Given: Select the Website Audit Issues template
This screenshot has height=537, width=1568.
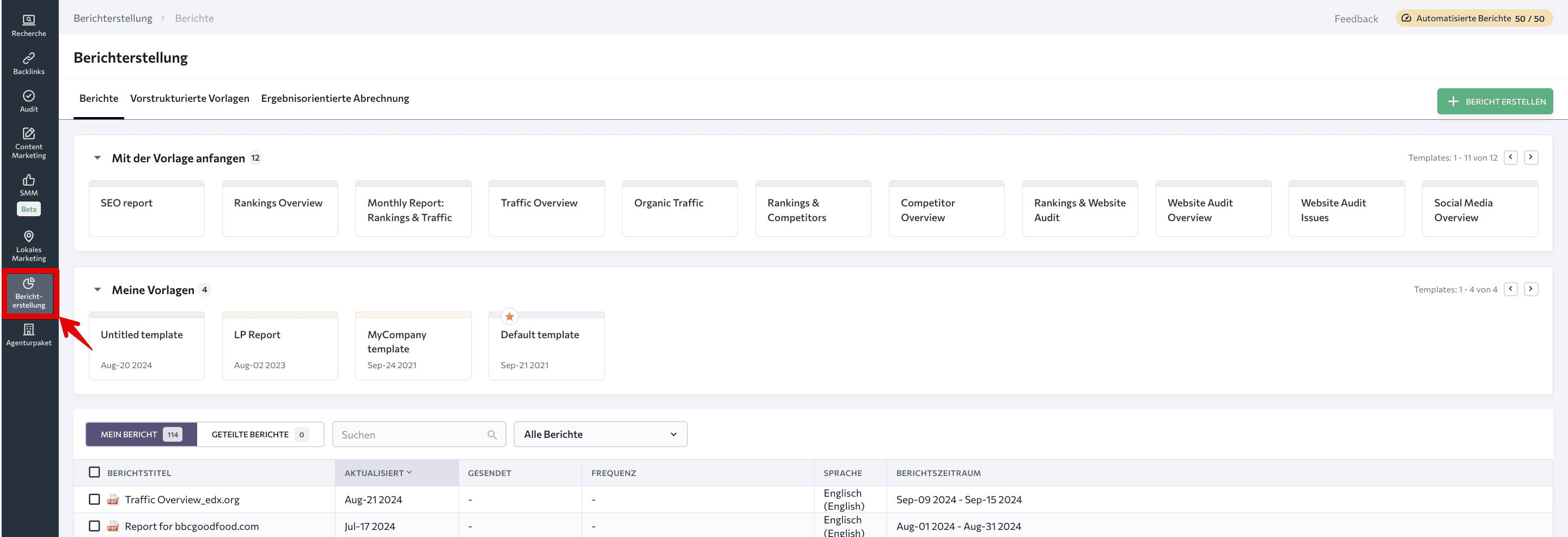Looking at the screenshot, I should [1346, 208].
